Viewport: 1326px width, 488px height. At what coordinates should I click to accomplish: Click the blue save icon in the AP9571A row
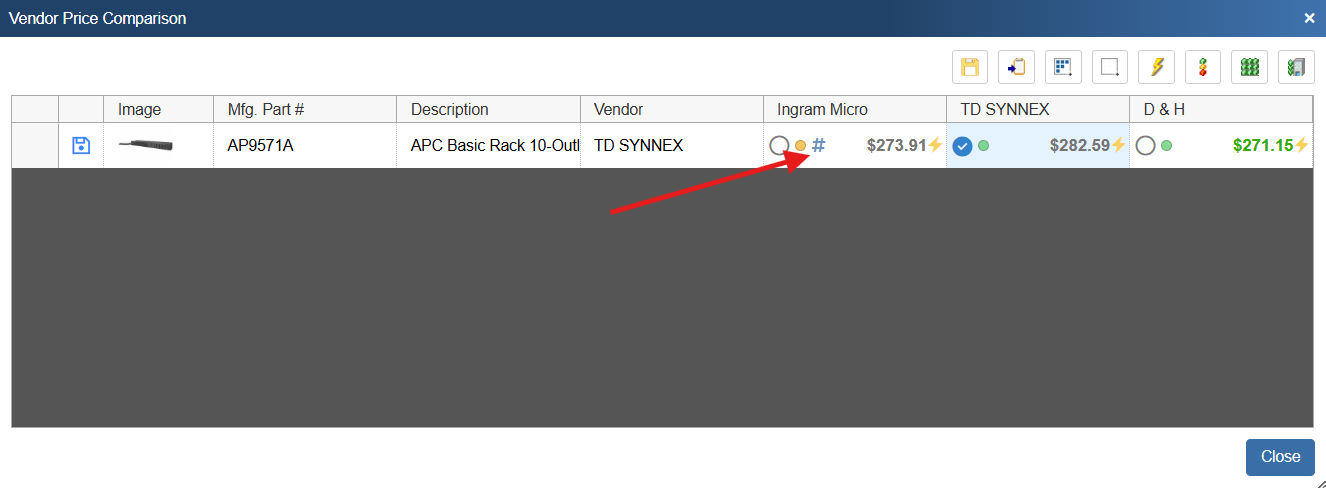coord(82,146)
